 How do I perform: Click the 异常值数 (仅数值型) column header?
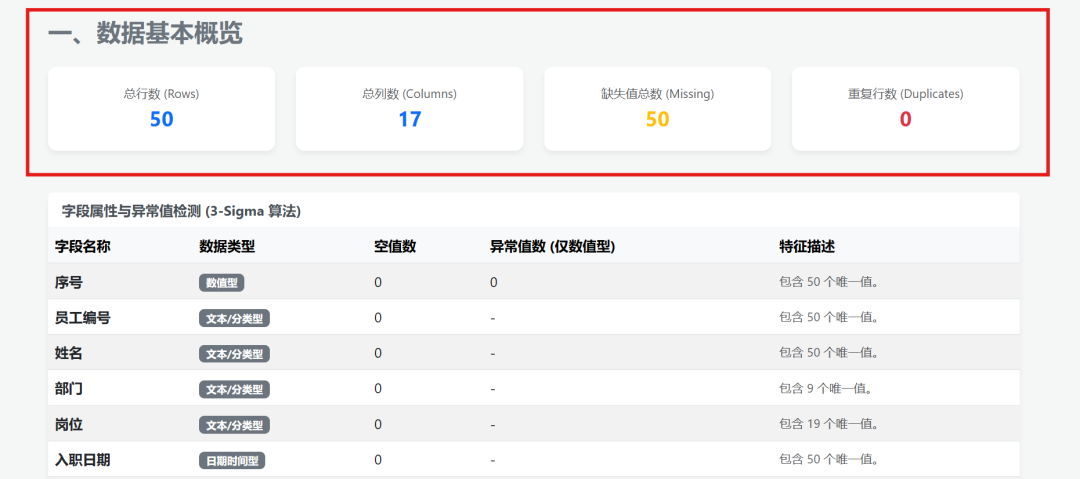[x=552, y=247]
